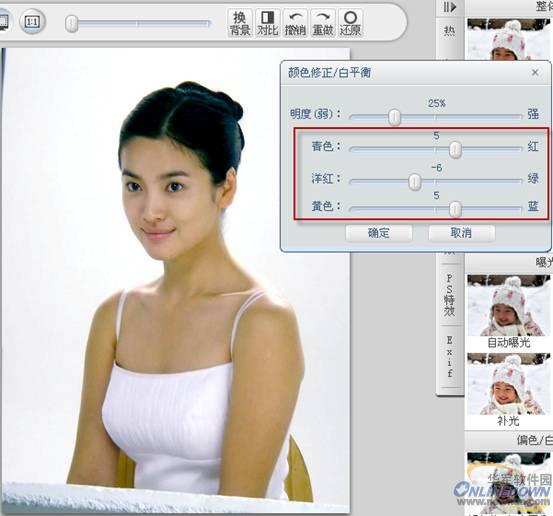Viewport: 553px width, 516px height.
Task: Click the 撤销 undo icon
Action: (295, 23)
